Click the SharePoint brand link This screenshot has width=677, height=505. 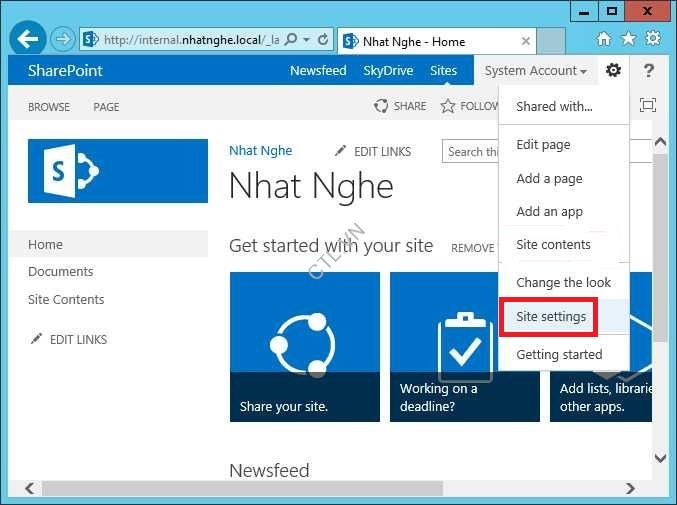[x=65, y=70]
